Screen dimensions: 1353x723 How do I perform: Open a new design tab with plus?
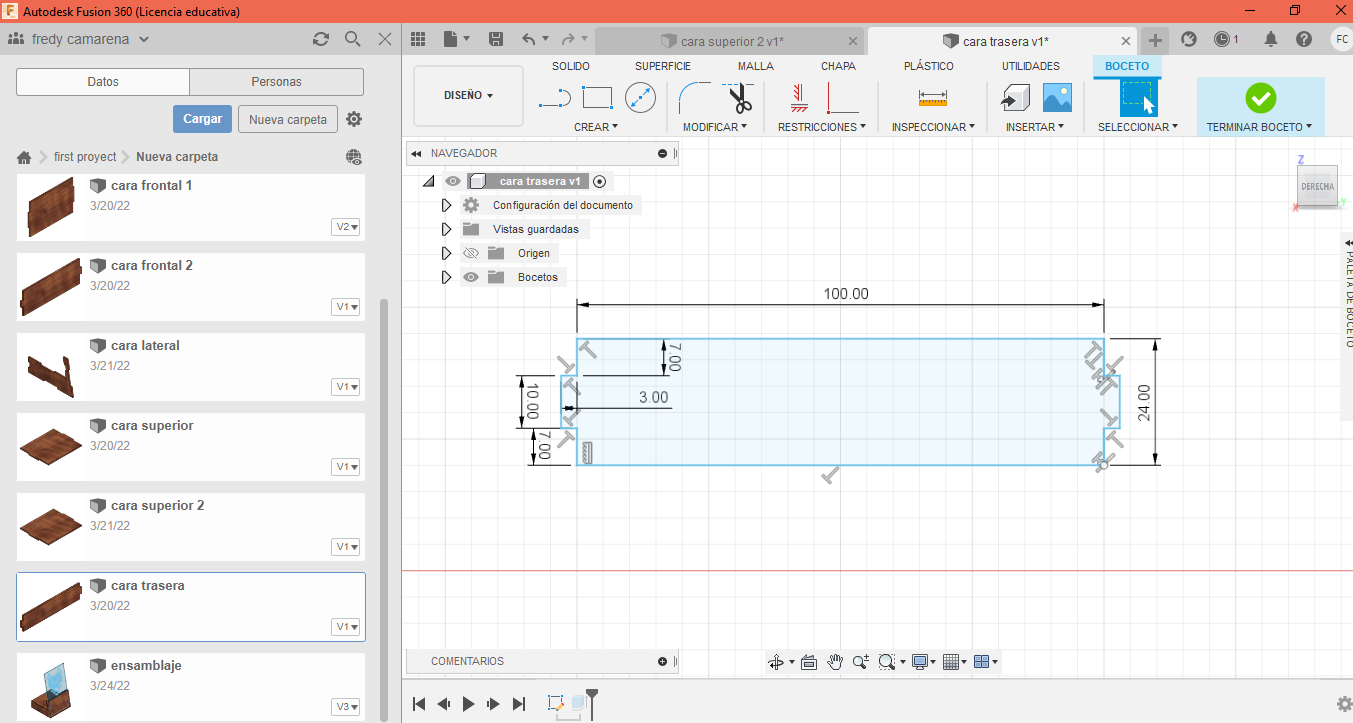[x=1155, y=40]
